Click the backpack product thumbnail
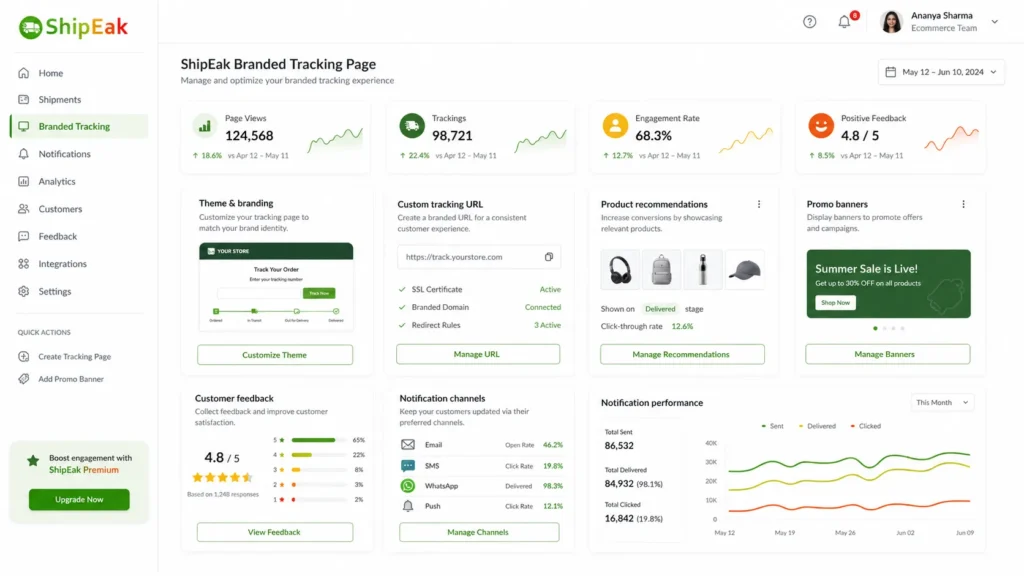The width and height of the screenshot is (1024, 576). [661, 270]
